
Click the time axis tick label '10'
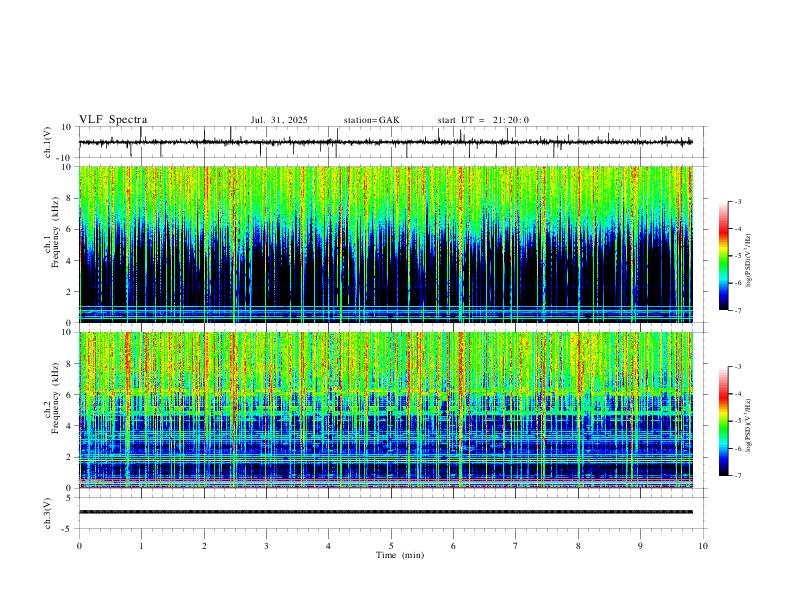click(x=703, y=546)
